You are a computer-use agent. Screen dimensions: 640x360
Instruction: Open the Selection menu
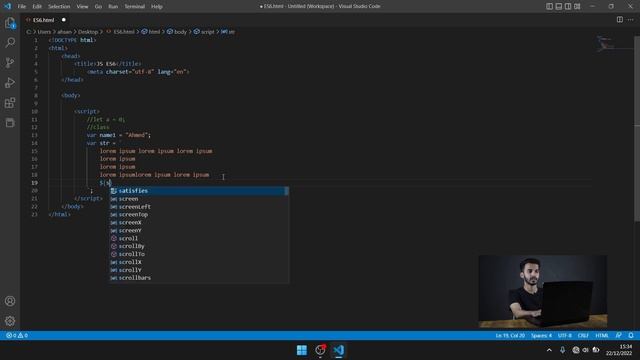click(59, 7)
